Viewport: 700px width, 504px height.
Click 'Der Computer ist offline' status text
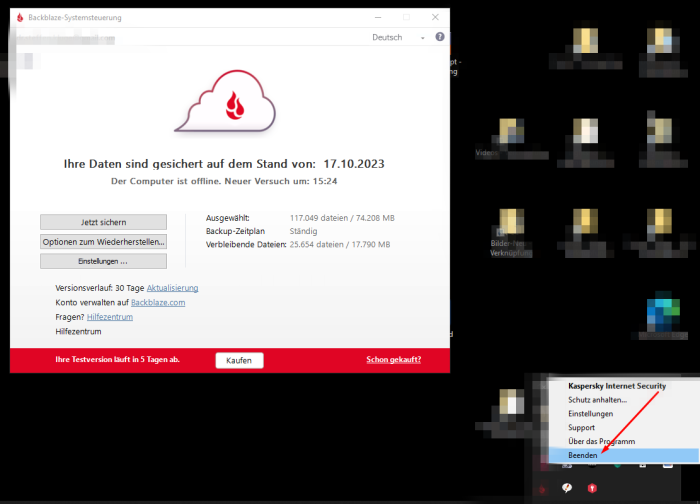point(166,181)
